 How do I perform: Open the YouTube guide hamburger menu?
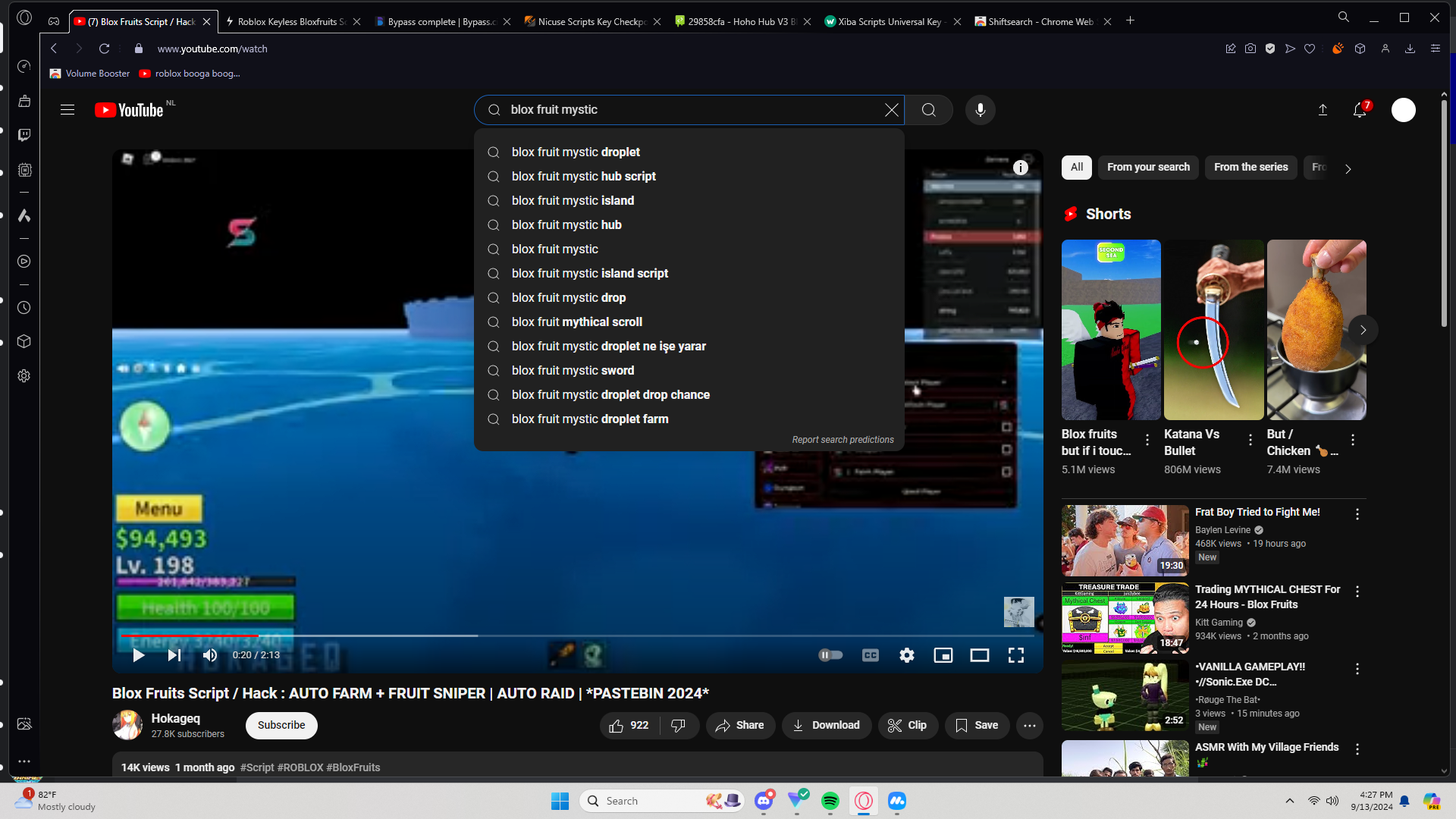67,110
